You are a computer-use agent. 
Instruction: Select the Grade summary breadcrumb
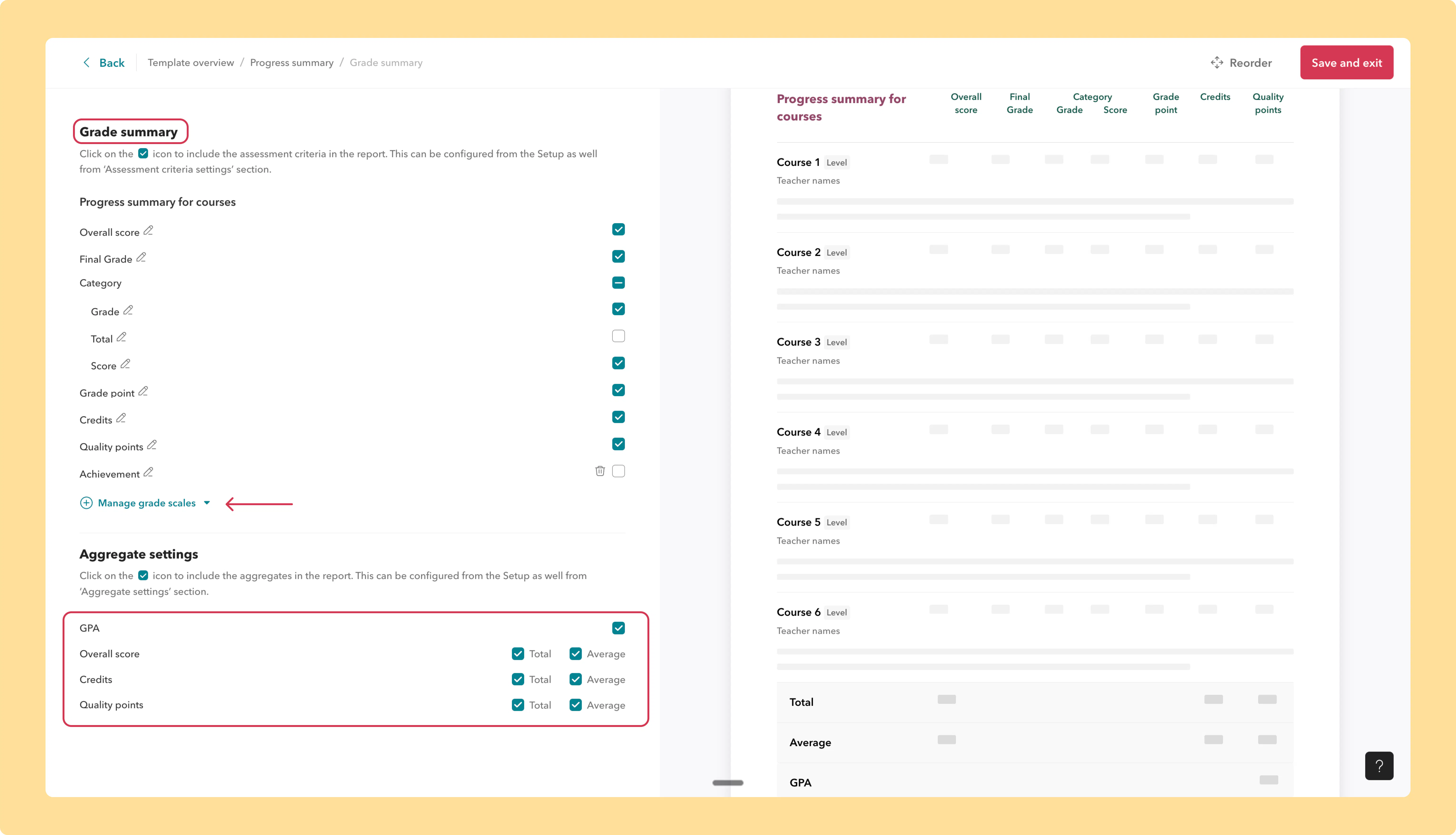pyautogui.click(x=386, y=63)
